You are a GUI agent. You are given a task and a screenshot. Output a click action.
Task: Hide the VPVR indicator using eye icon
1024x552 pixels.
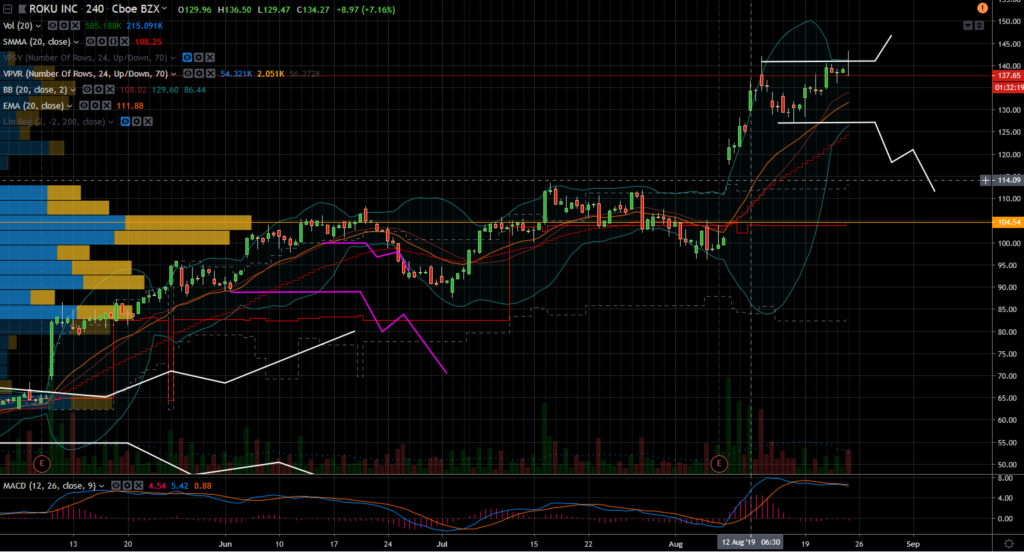click(188, 73)
